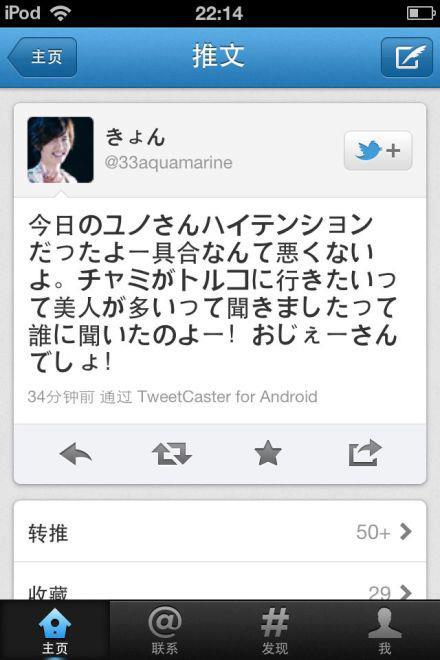Image resolution: width=440 pixels, height=660 pixels.
Task: Open the 转推 row showing 50+
Action: click(220, 532)
